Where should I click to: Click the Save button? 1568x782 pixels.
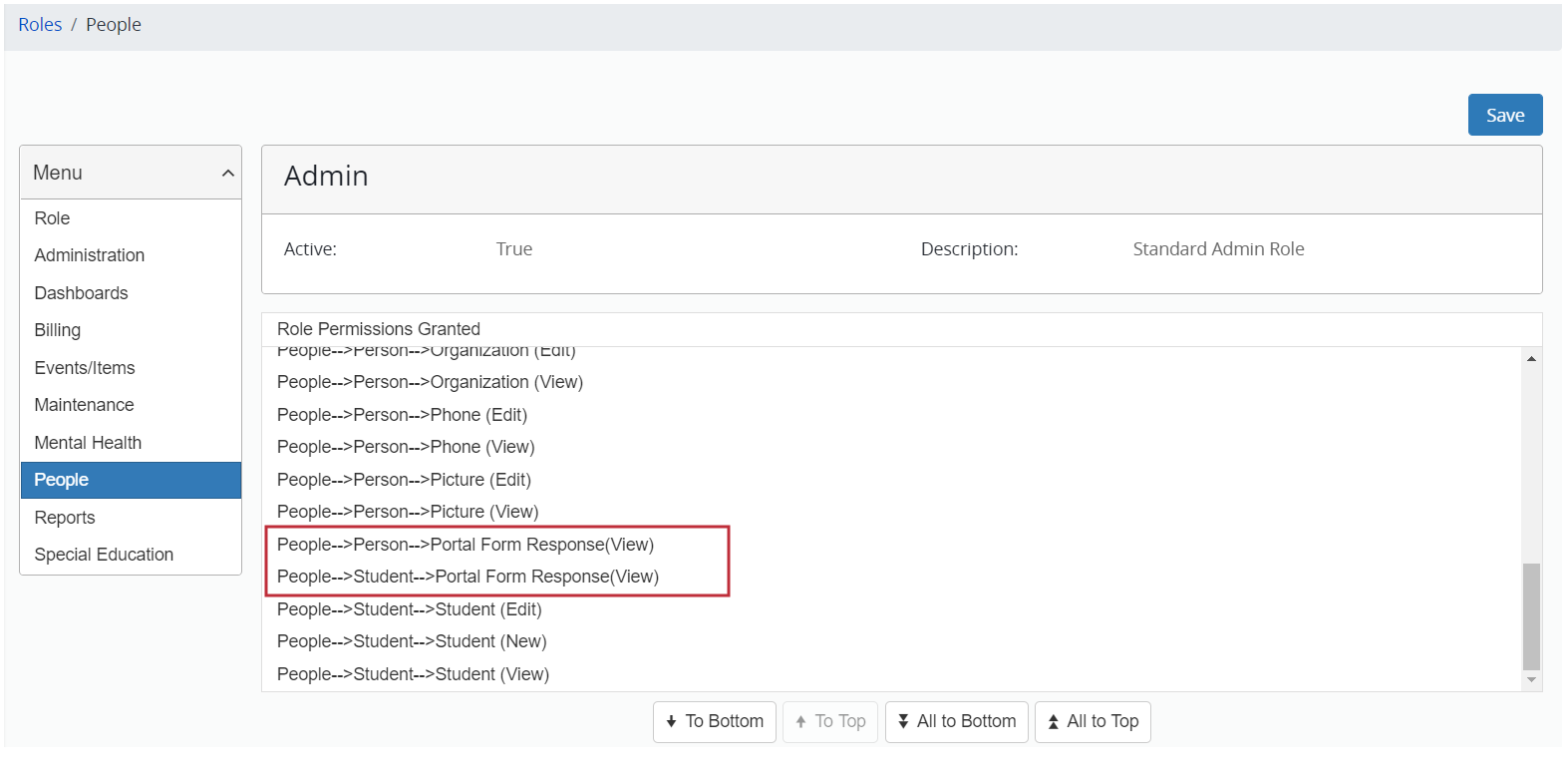click(1504, 115)
